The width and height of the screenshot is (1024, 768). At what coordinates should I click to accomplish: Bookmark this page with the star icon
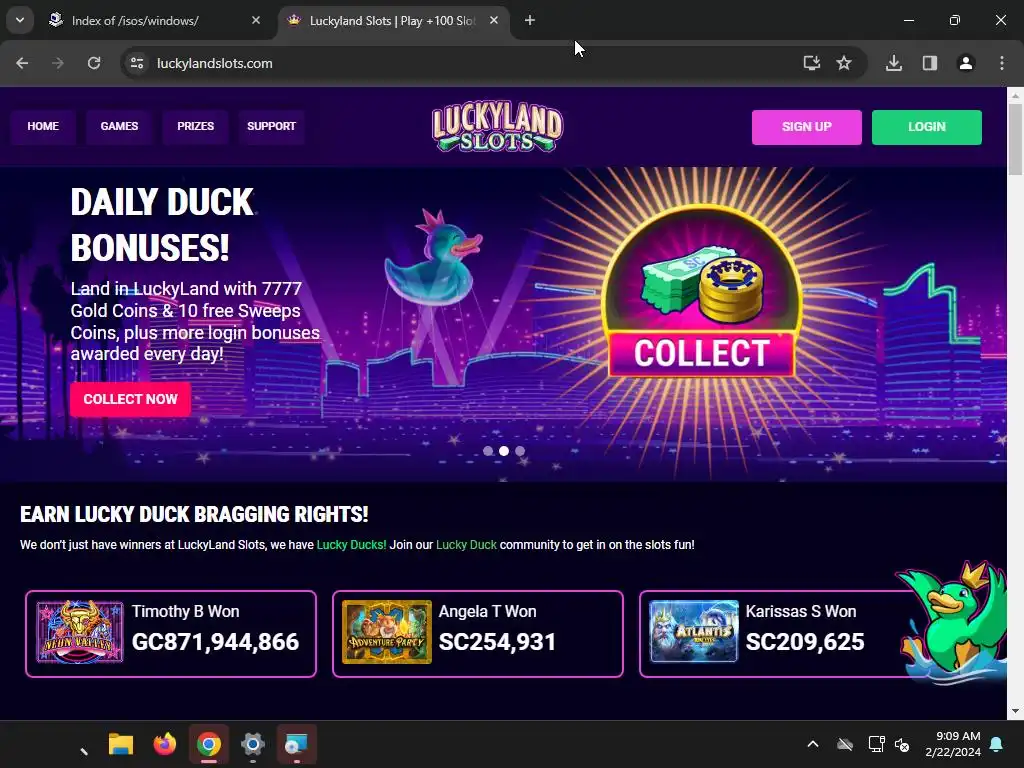844,63
